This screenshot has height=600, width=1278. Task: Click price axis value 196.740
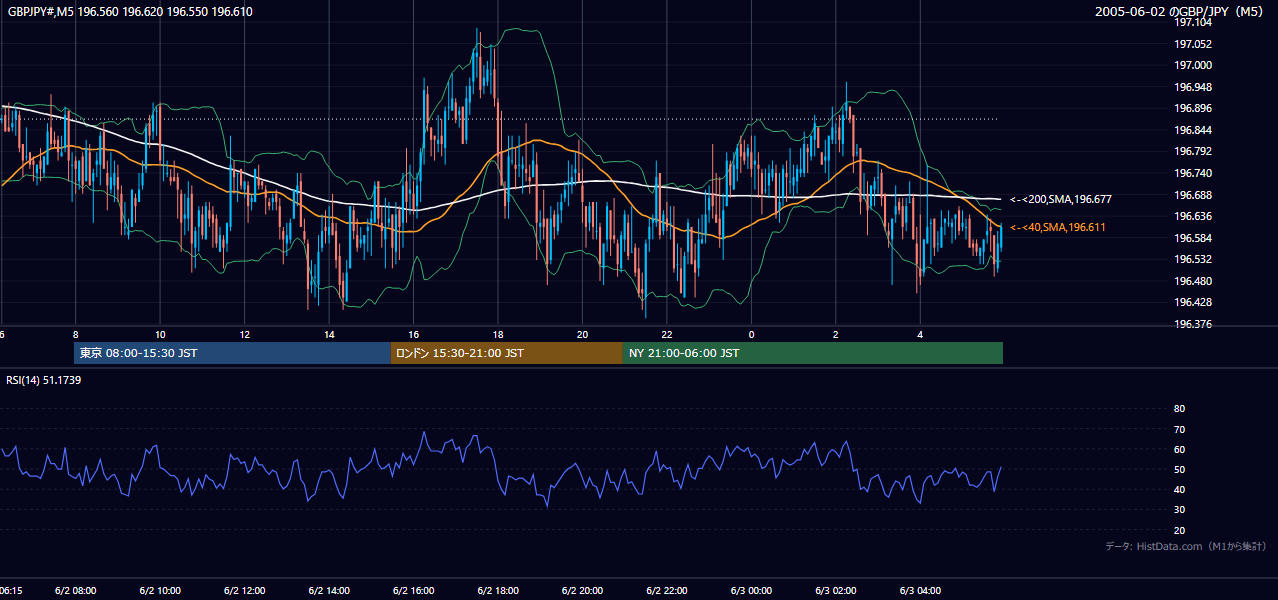coord(1193,173)
